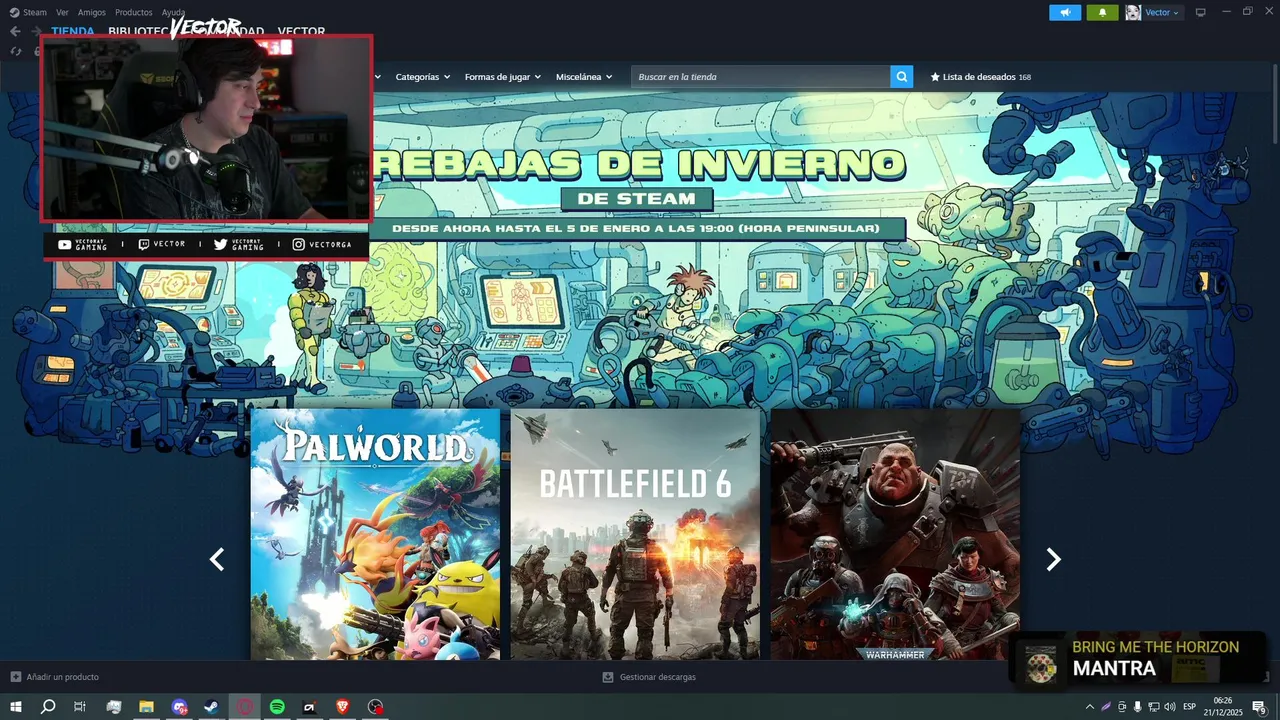Expand the Formas de jugar dropdown

(502, 77)
